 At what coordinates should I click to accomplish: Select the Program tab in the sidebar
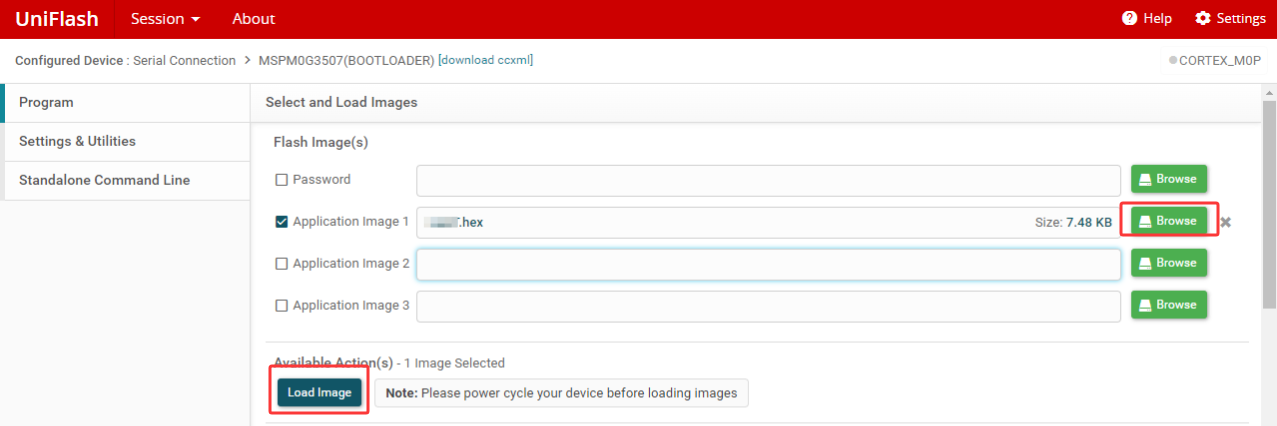coord(125,103)
